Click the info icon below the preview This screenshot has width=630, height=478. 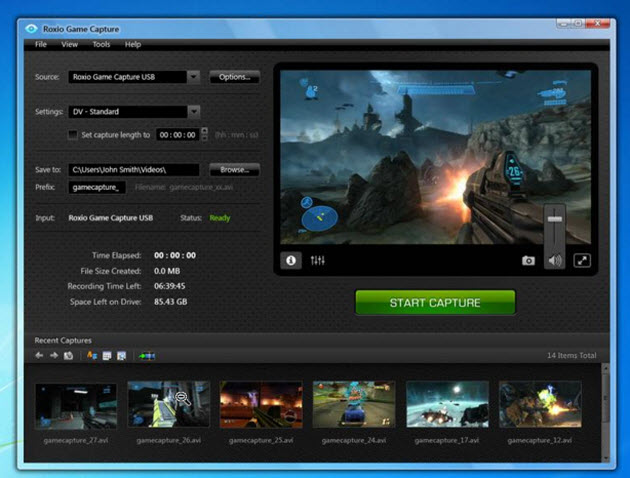pyautogui.click(x=291, y=261)
